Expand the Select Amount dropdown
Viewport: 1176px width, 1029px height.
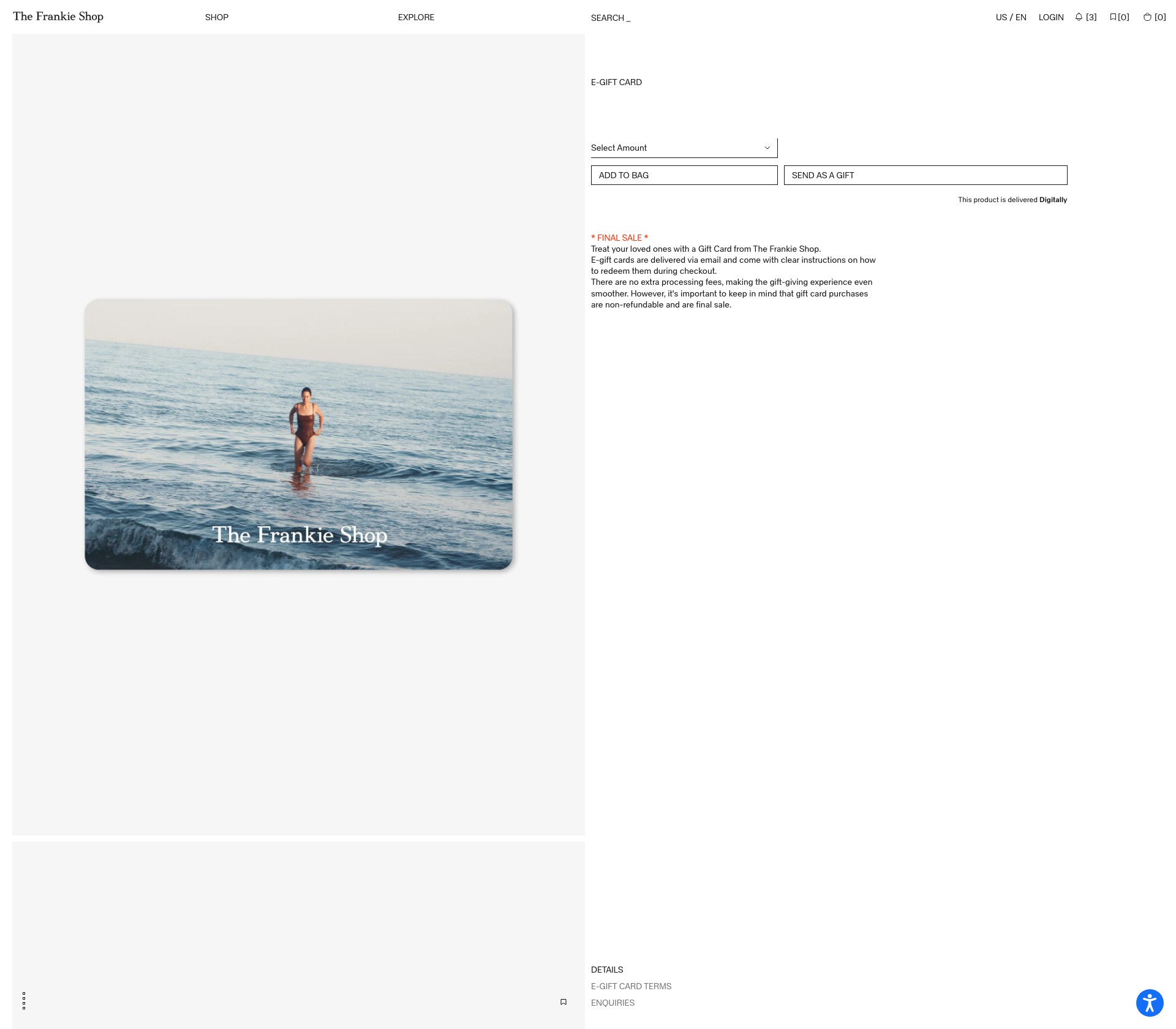[684, 148]
